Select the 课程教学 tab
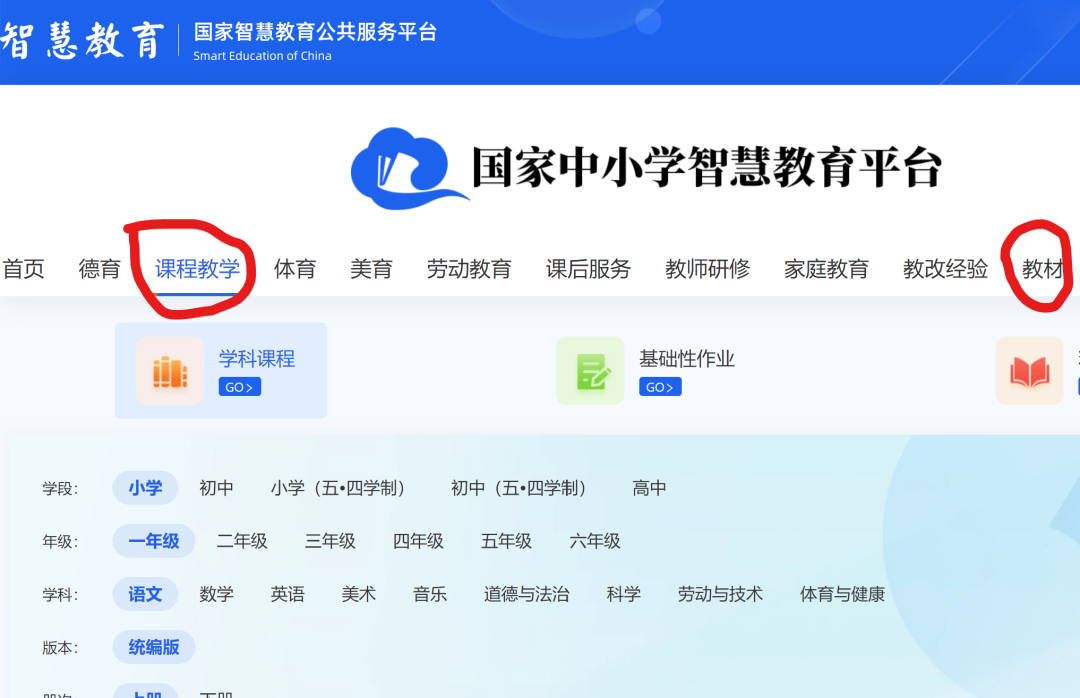The height and width of the screenshot is (698, 1080). tap(198, 269)
